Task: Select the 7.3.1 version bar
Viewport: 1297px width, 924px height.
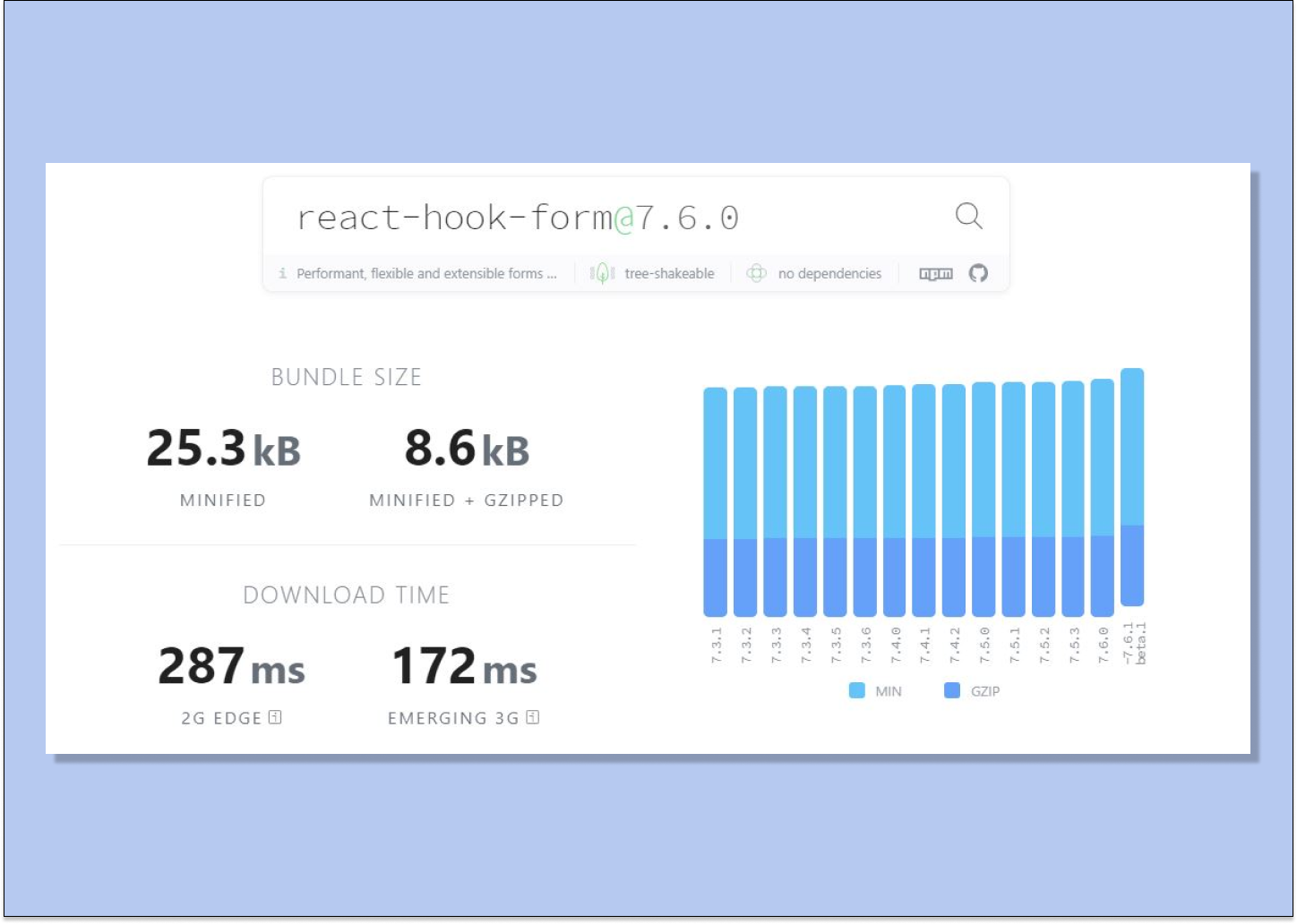Action: point(716,501)
